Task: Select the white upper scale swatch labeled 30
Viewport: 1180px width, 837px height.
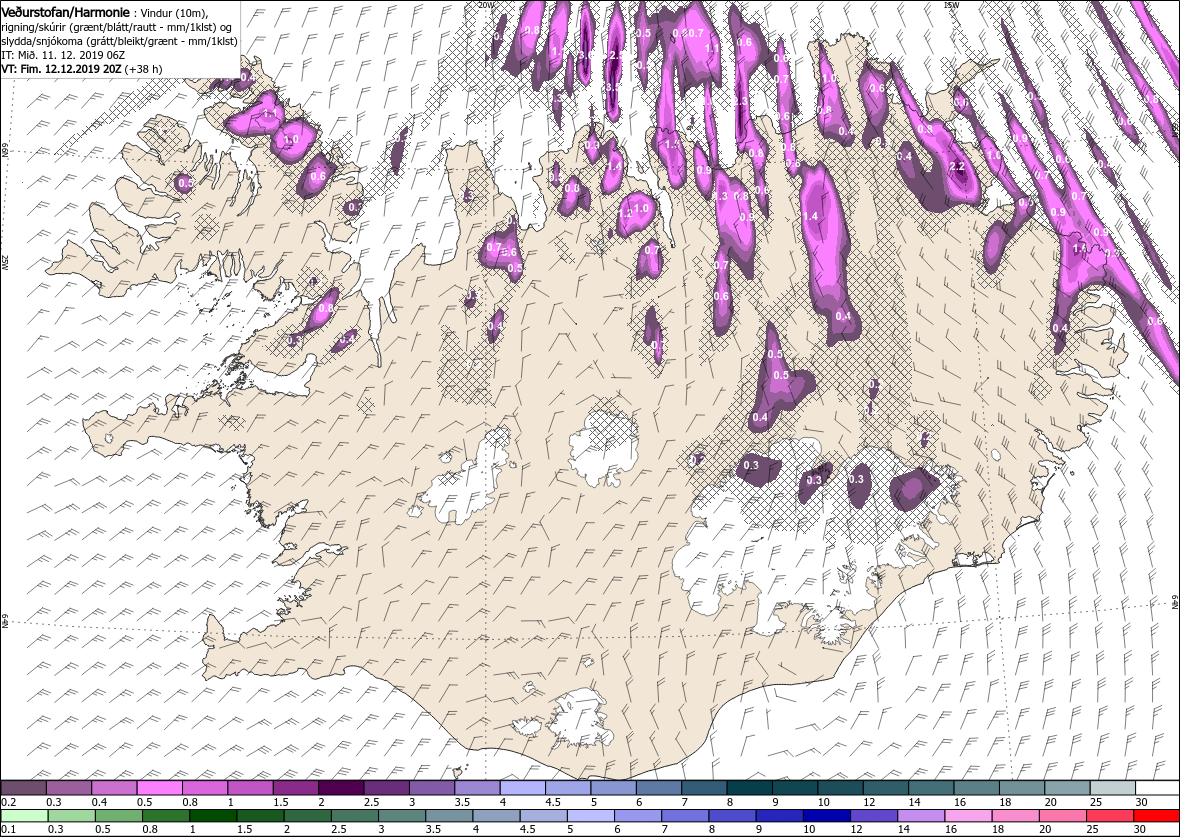Action: click(x=1157, y=787)
